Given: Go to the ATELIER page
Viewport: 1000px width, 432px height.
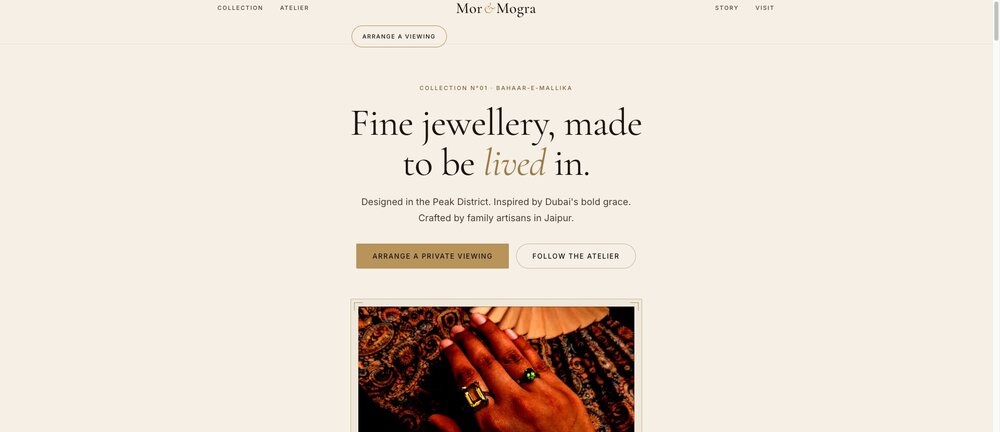Looking at the screenshot, I should click(x=294, y=8).
